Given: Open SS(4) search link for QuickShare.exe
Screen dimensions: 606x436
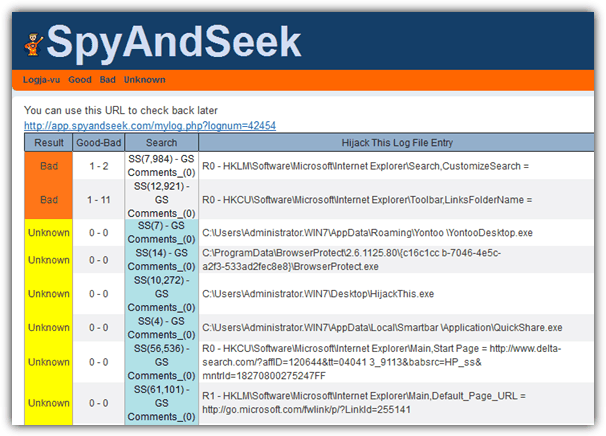Looking at the screenshot, I should 161,321.
